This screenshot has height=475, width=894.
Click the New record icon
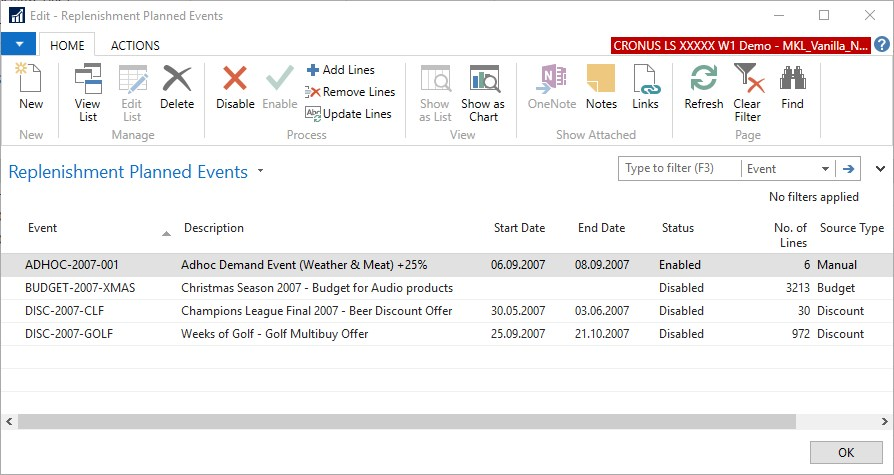(x=31, y=87)
